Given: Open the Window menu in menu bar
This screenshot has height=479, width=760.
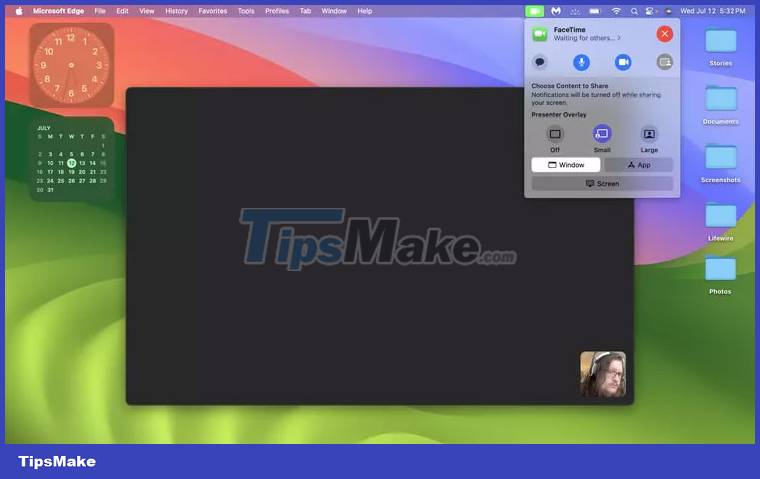Looking at the screenshot, I should pyautogui.click(x=334, y=11).
